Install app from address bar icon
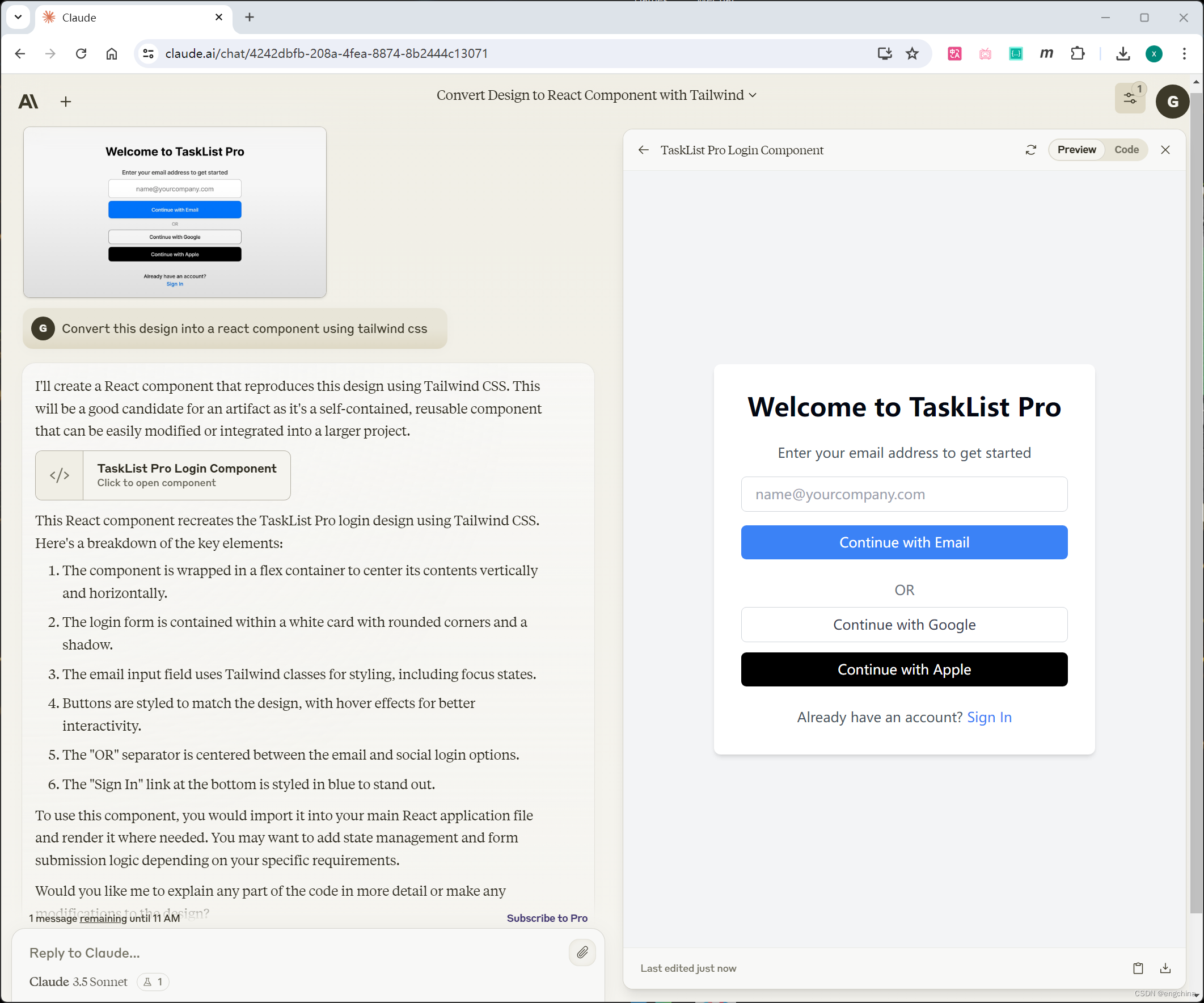Screen dimensions: 1204x1003 click(x=885, y=53)
